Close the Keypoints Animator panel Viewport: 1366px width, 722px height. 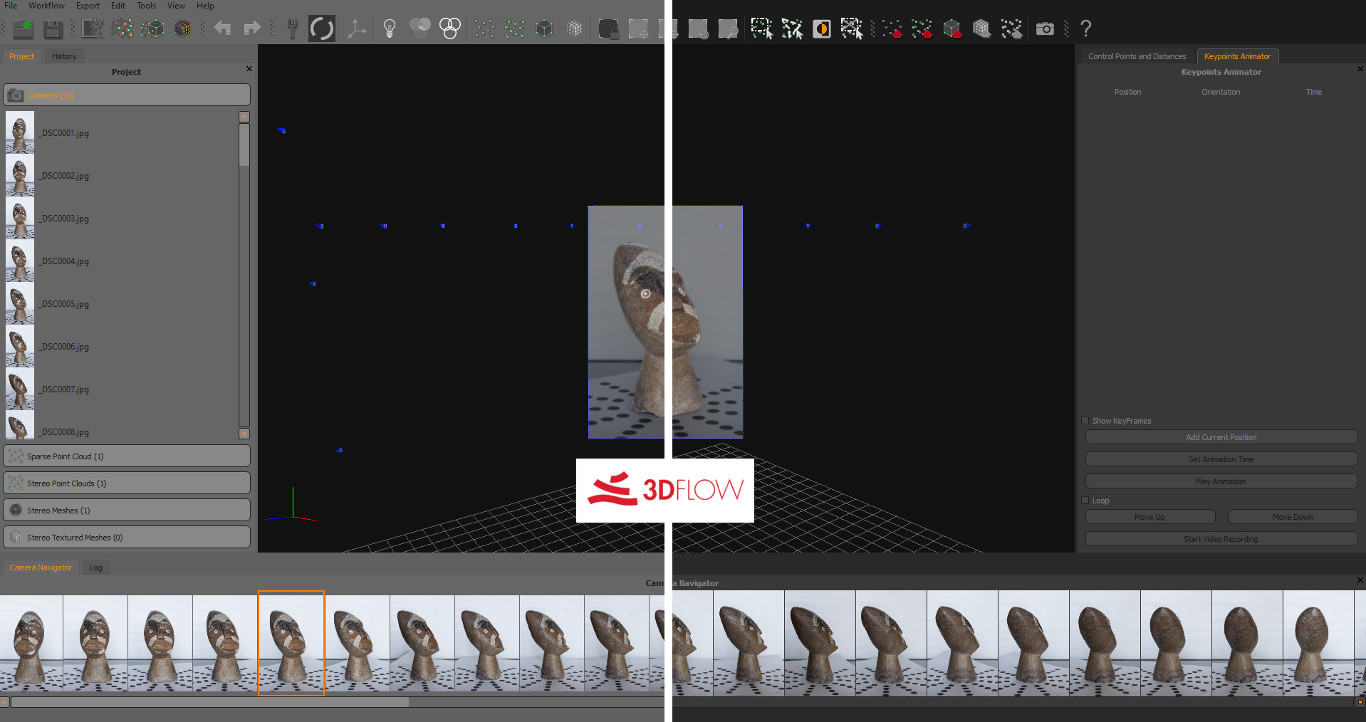[1360, 69]
